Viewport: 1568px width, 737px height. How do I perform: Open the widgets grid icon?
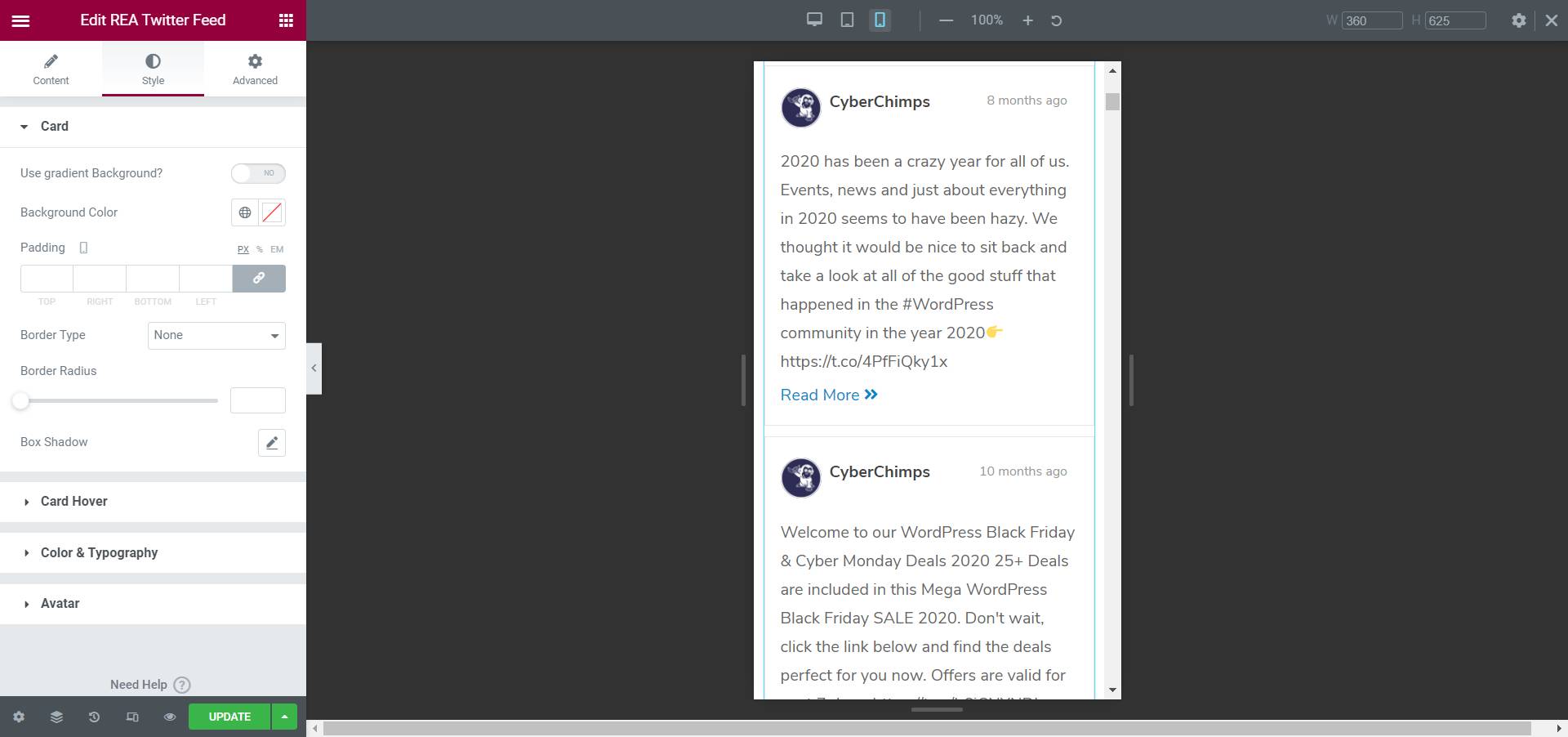tap(286, 20)
